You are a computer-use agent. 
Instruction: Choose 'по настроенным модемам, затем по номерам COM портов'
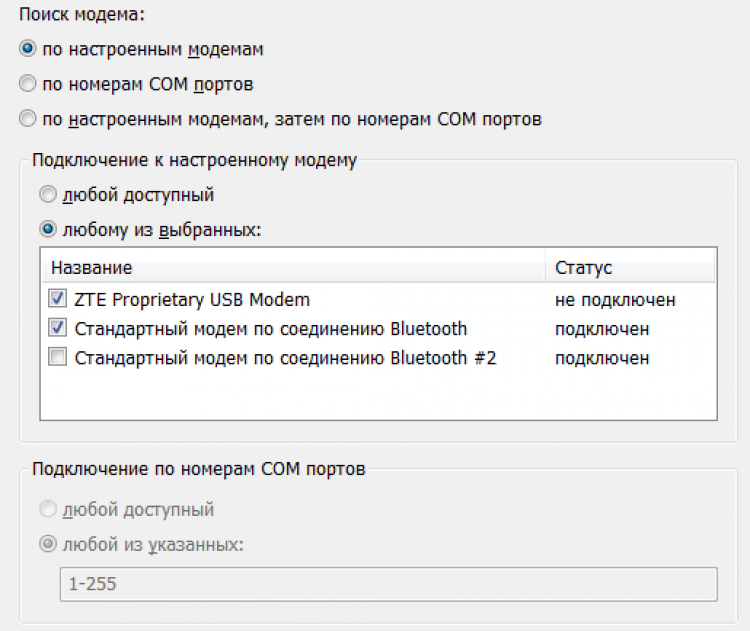tap(28, 120)
